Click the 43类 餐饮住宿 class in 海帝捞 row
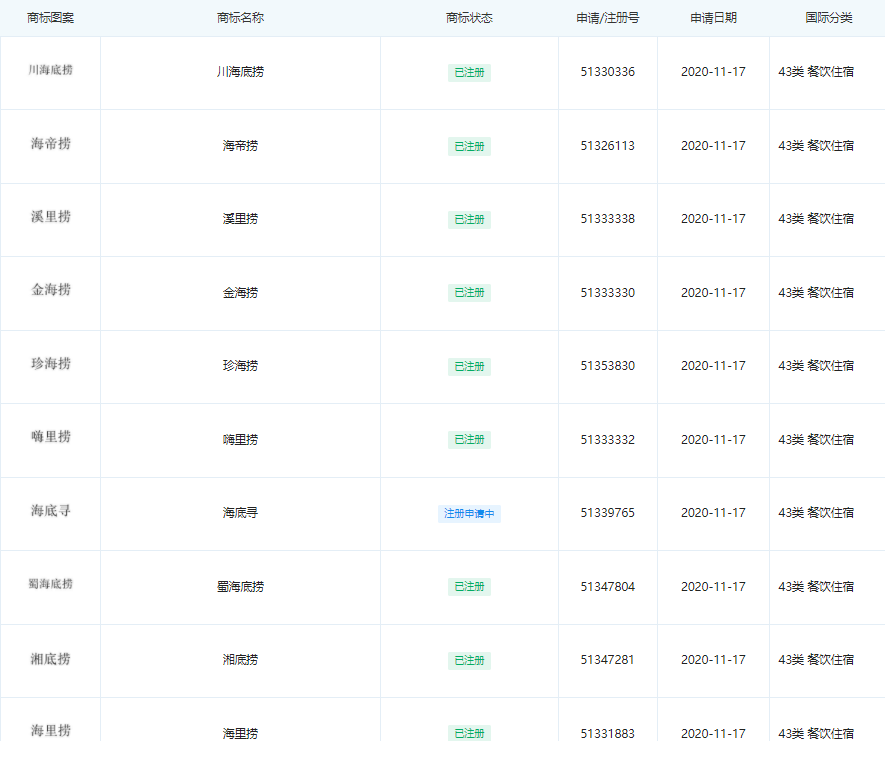The image size is (885, 761). [816, 146]
